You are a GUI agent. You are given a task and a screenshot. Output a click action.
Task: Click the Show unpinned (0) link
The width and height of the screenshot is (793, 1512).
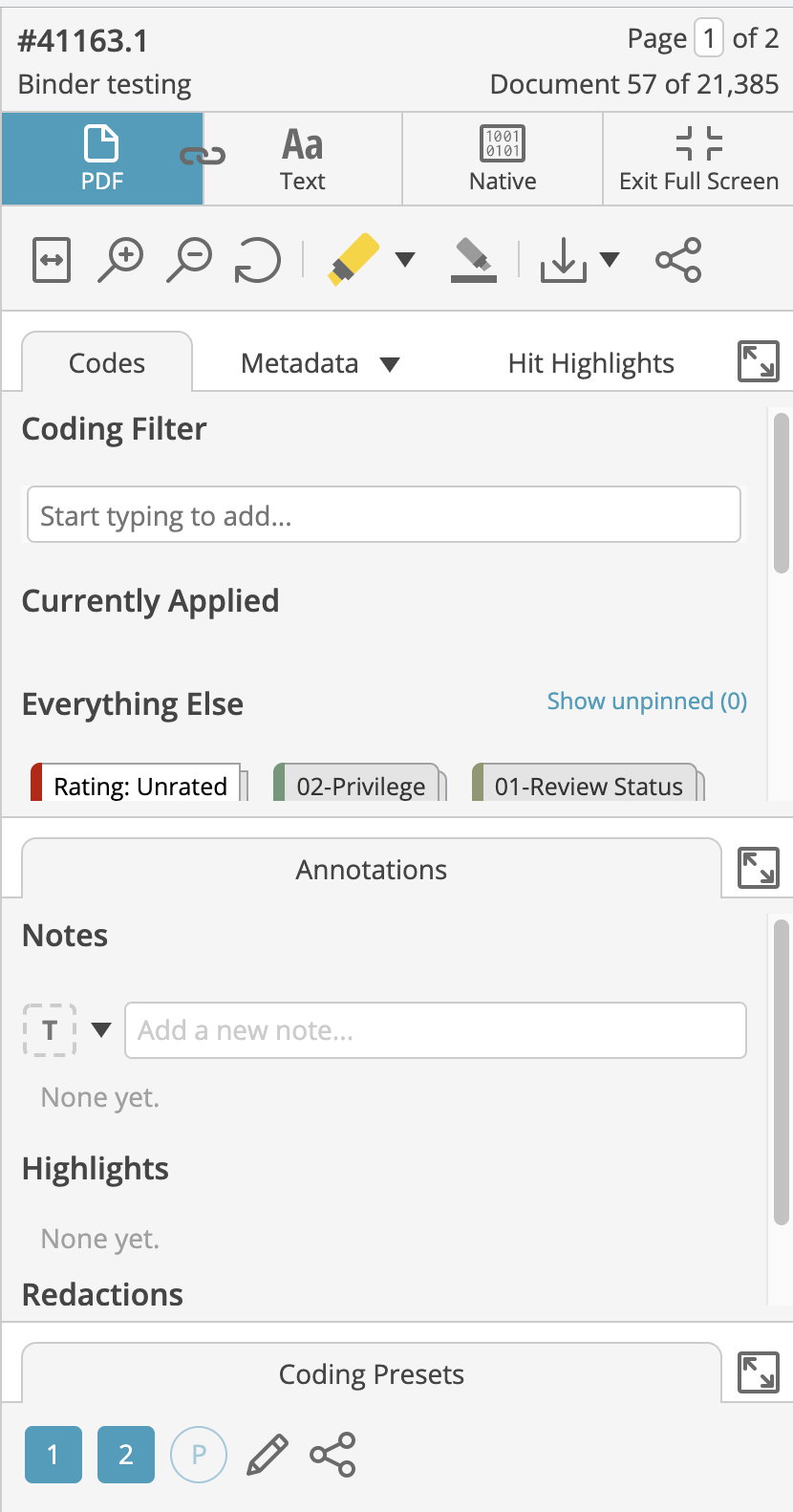click(647, 702)
